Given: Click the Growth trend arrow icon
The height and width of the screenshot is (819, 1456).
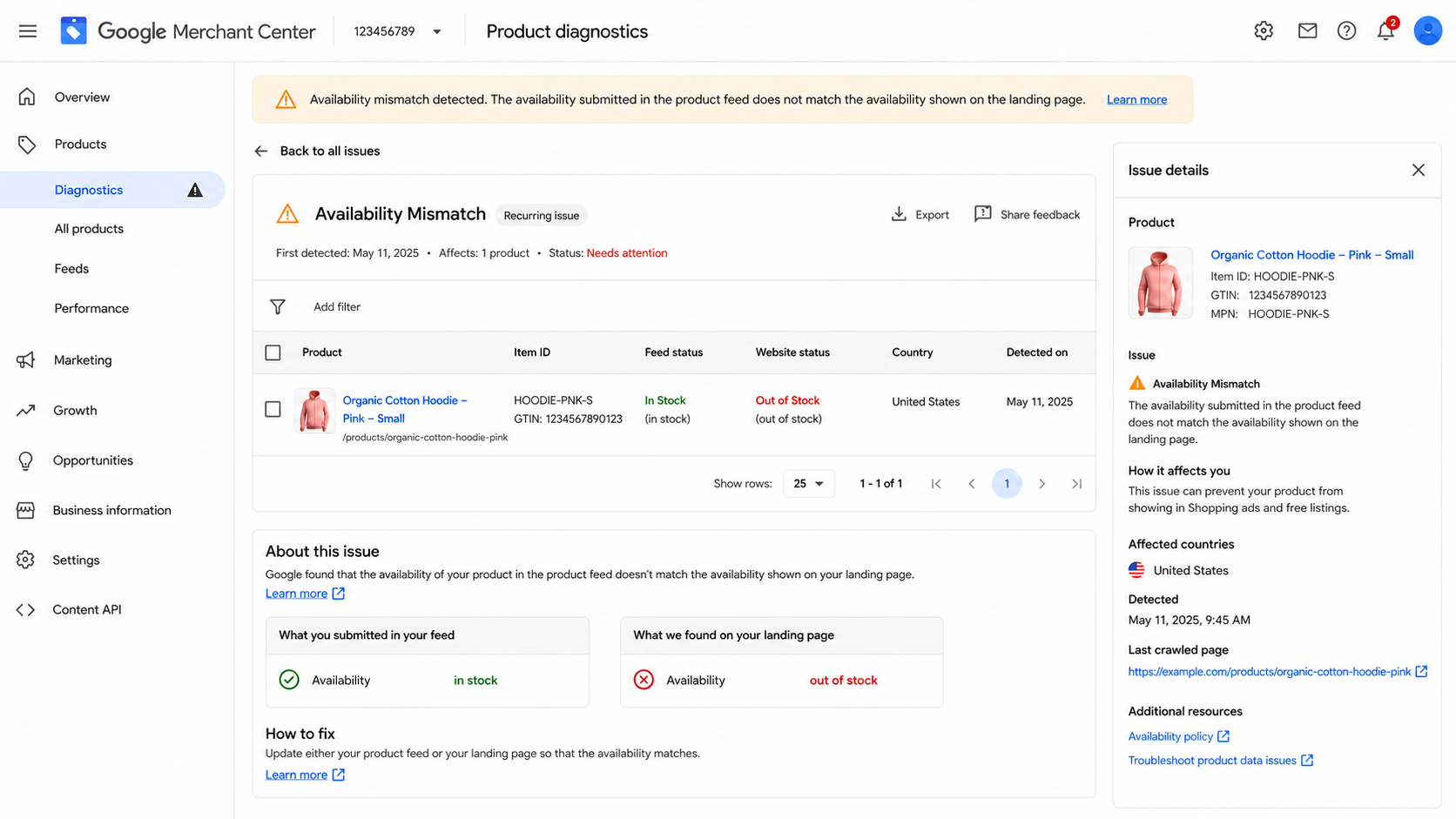Looking at the screenshot, I should coord(26,410).
